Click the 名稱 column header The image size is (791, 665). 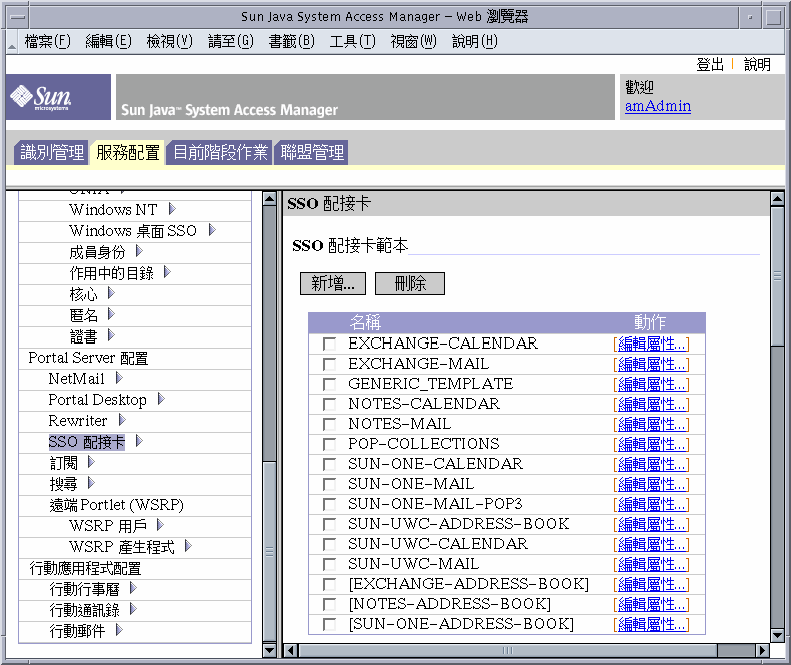click(x=365, y=322)
